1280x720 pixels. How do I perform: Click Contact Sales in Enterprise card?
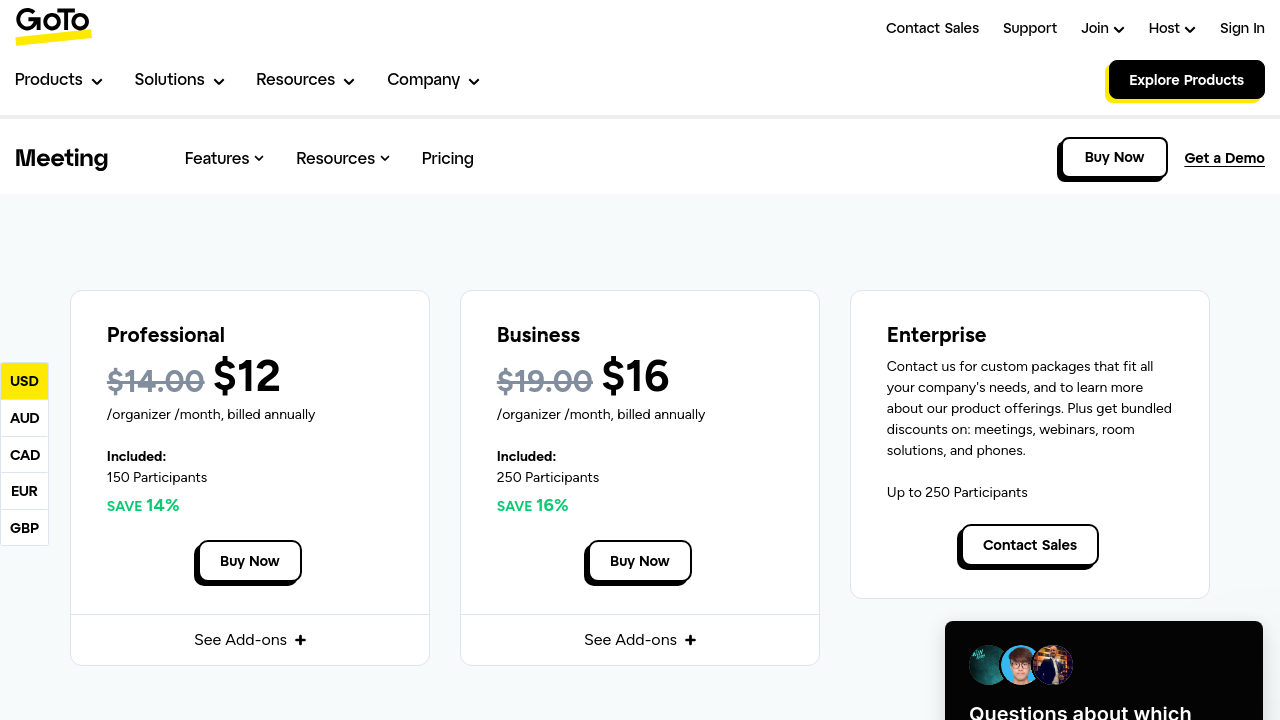click(1029, 545)
